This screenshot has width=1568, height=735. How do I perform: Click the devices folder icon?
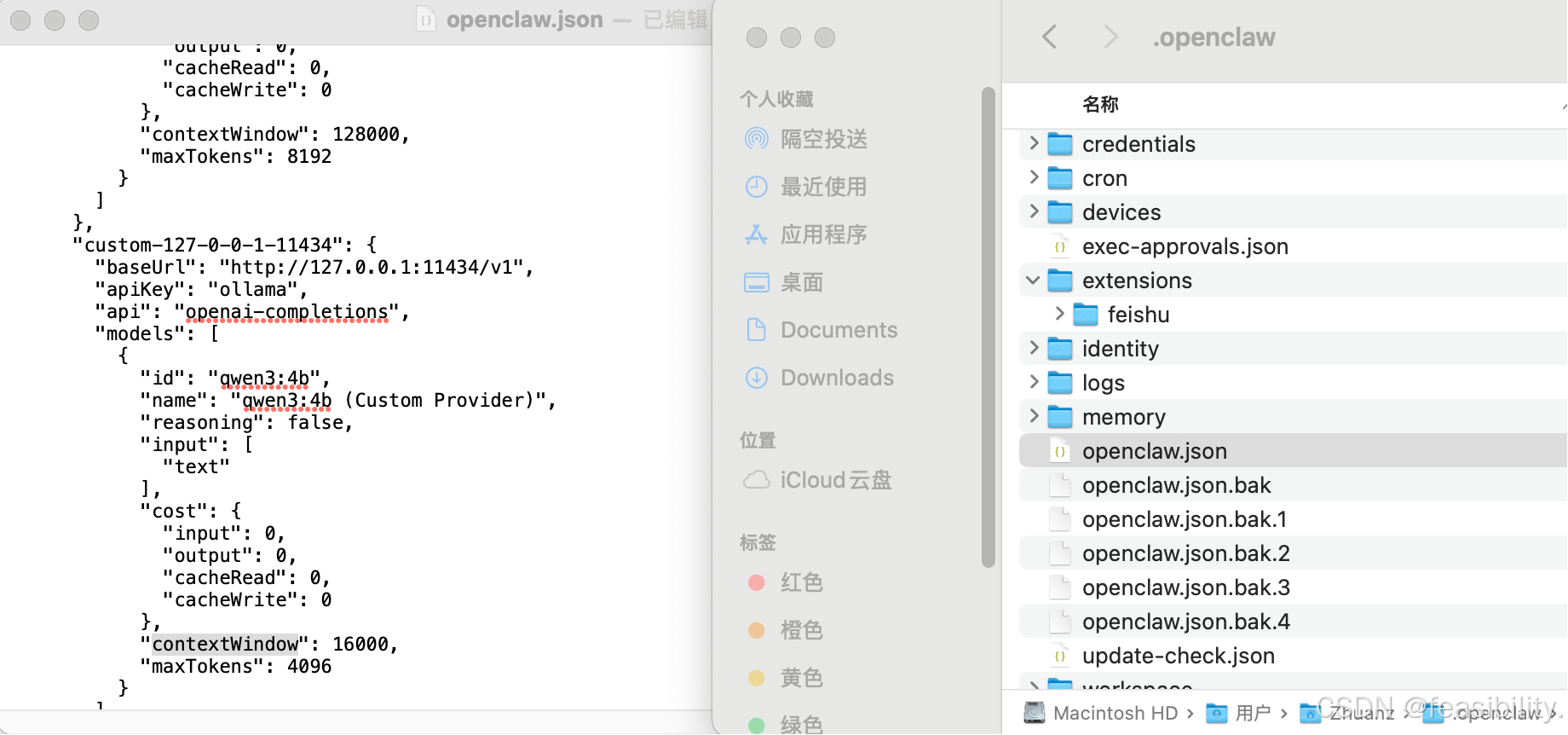tap(1060, 212)
